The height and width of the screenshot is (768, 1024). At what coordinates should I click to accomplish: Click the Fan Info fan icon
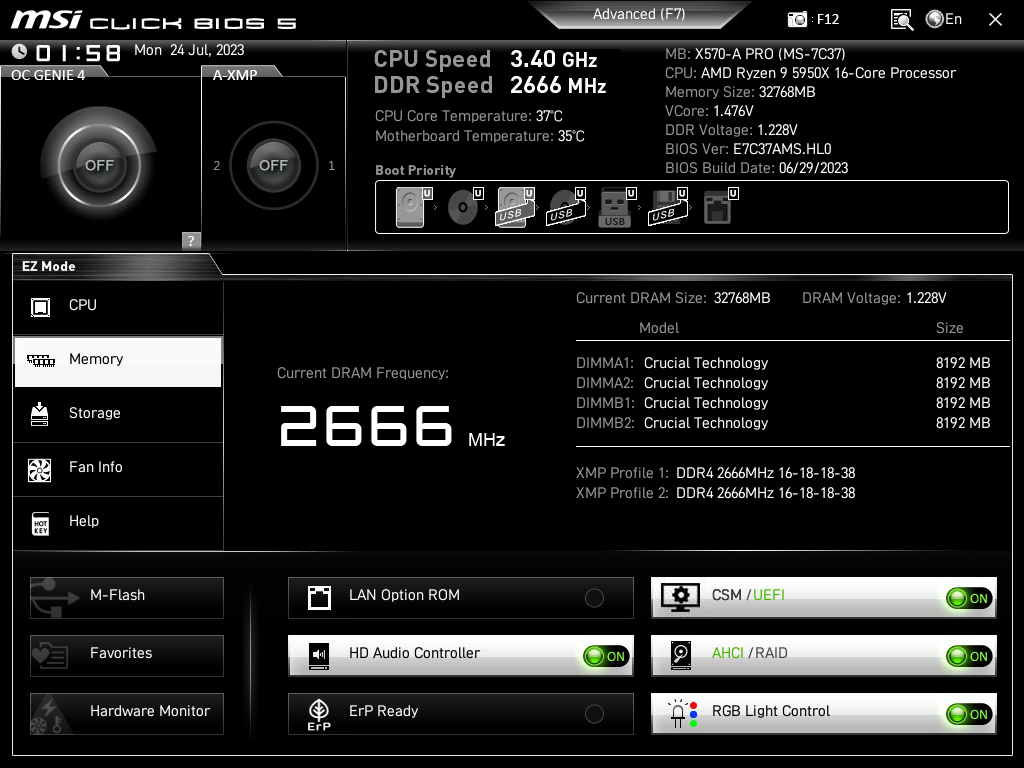click(x=40, y=470)
